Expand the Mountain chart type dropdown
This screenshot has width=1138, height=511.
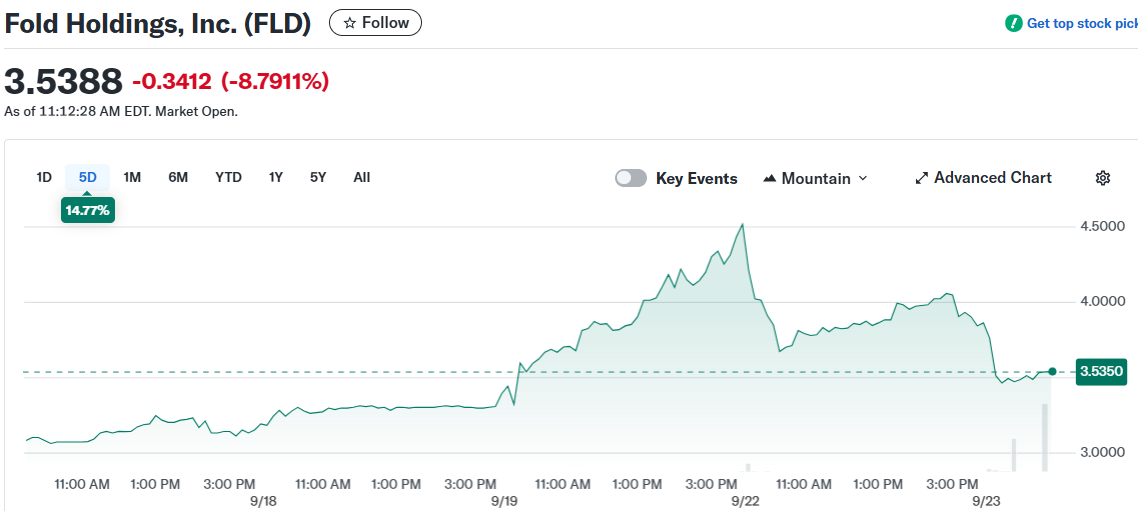coord(816,179)
